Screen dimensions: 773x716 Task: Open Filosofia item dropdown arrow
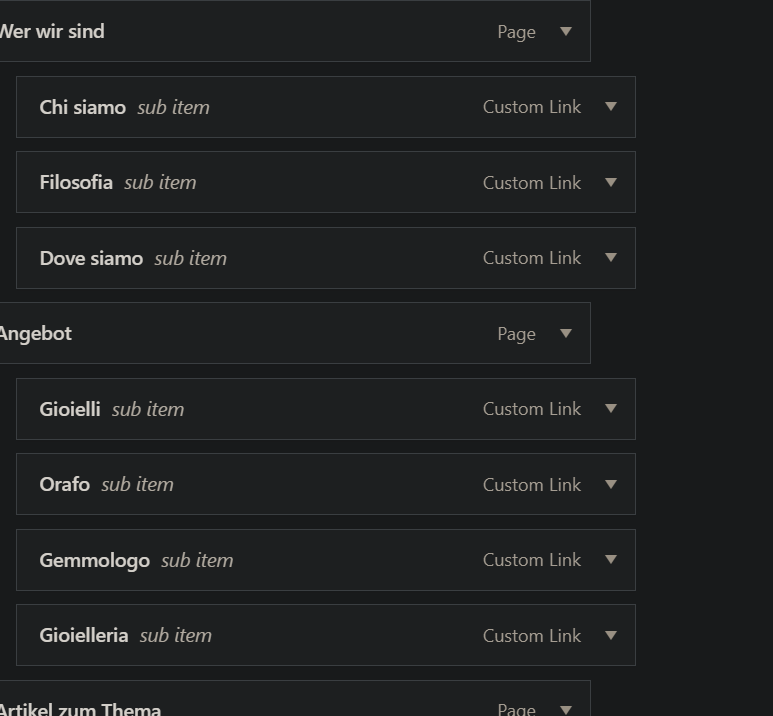611,182
